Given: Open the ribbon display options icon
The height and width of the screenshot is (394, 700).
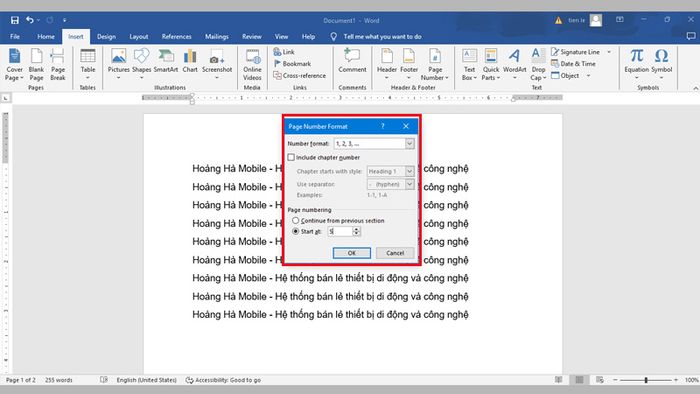Looking at the screenshot, I should tap(620, 20).
